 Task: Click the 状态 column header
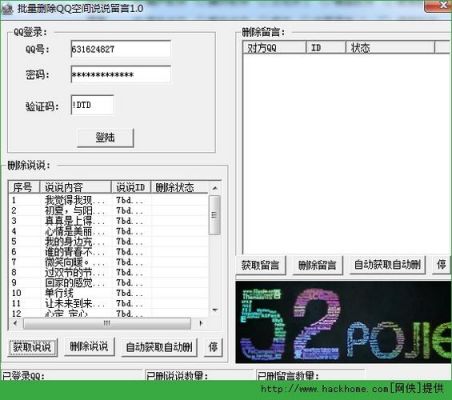pyautogui.click(x=390, y=47)
